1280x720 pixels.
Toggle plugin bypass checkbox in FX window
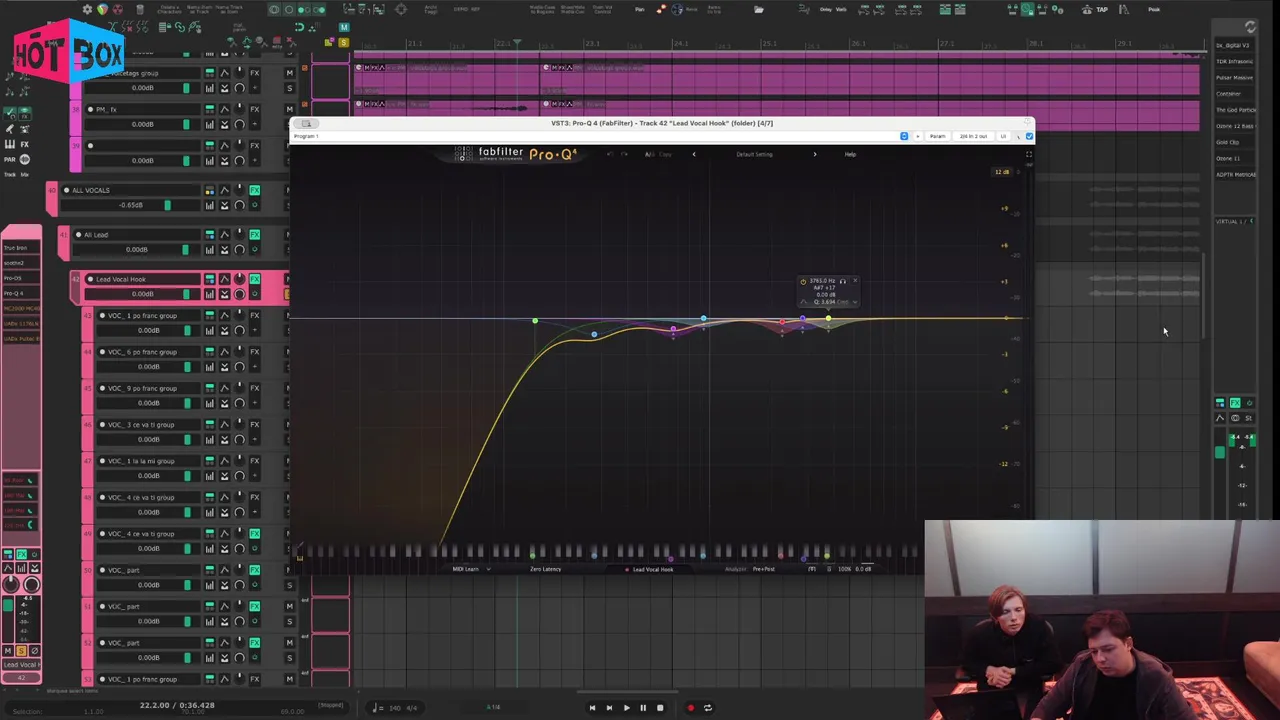coord(1029,136)
